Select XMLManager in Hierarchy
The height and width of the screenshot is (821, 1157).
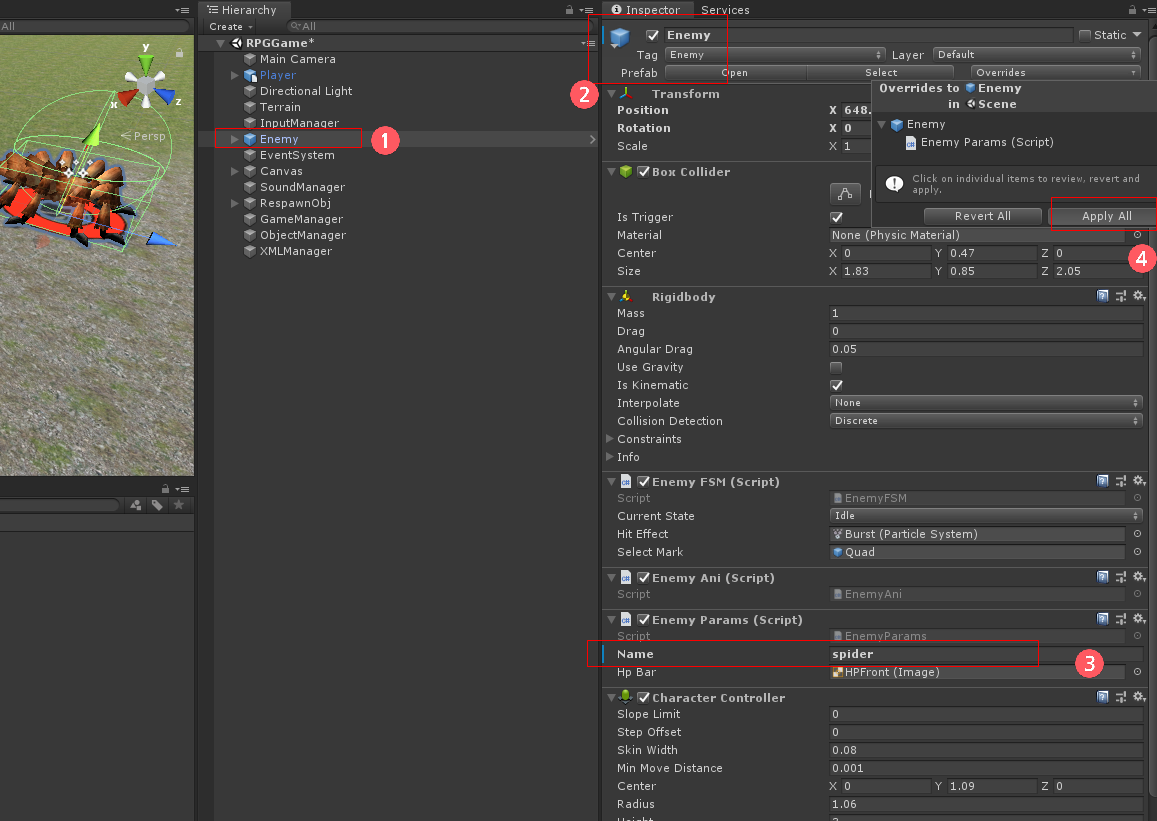click(x=295, y=251)
